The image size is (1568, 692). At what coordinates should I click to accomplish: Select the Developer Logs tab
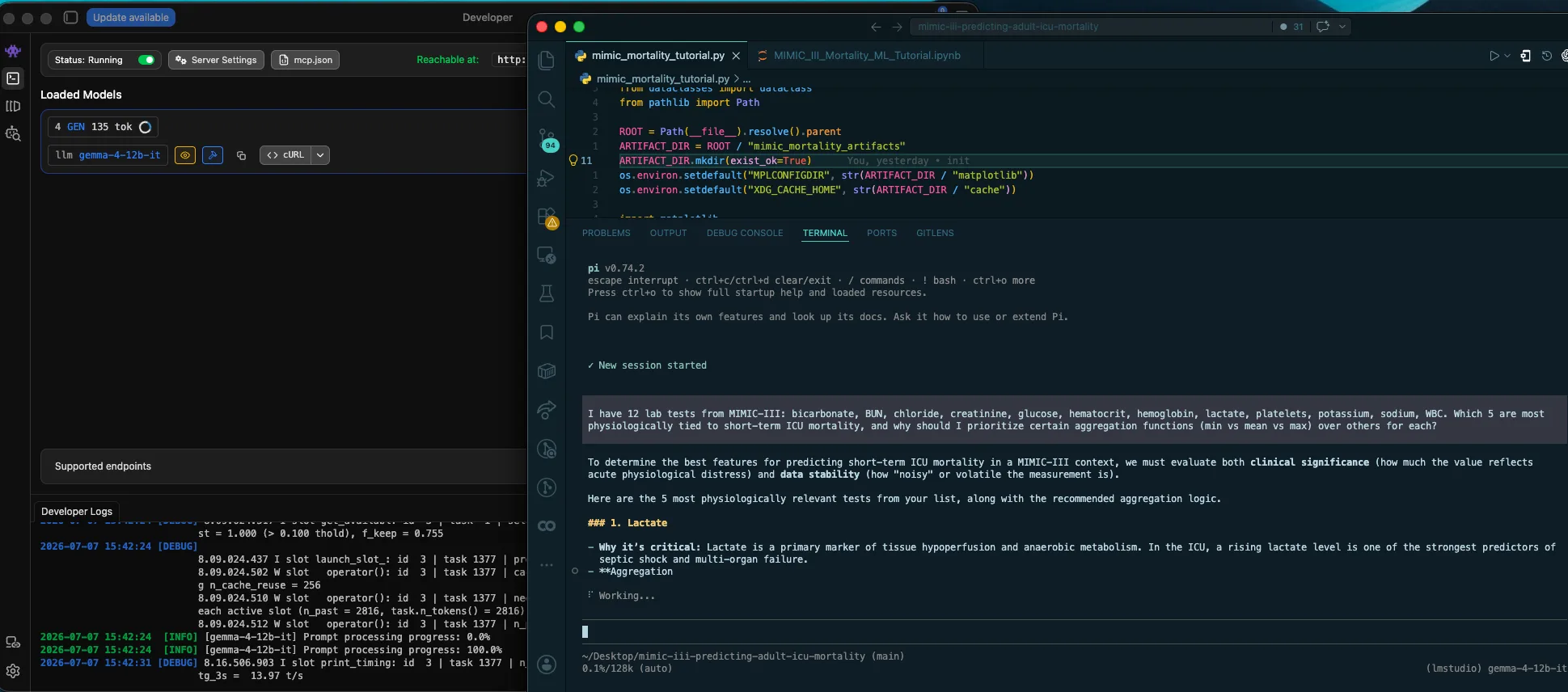(x=77, y=511)
